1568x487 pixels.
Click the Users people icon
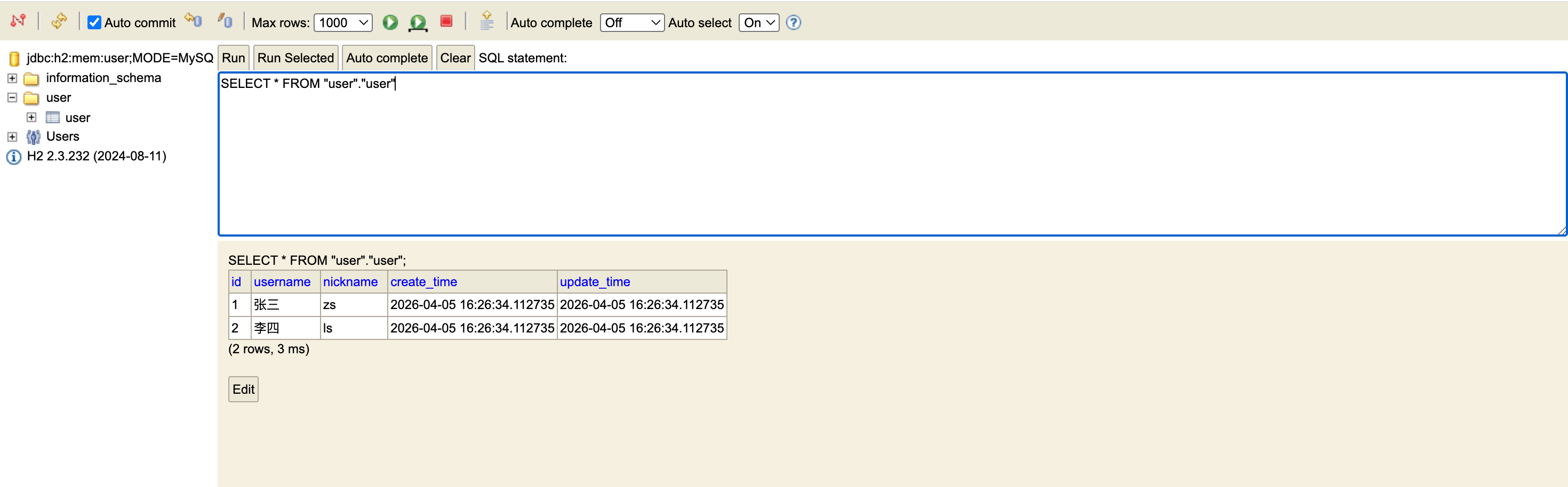click(34, 137)
